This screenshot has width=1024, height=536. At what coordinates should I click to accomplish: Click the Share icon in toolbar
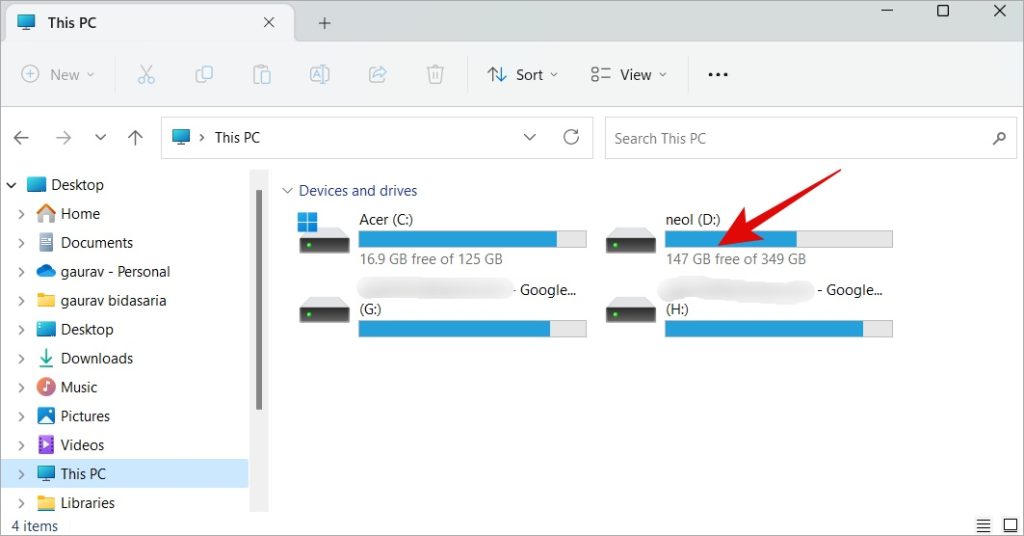pos(378,74)
